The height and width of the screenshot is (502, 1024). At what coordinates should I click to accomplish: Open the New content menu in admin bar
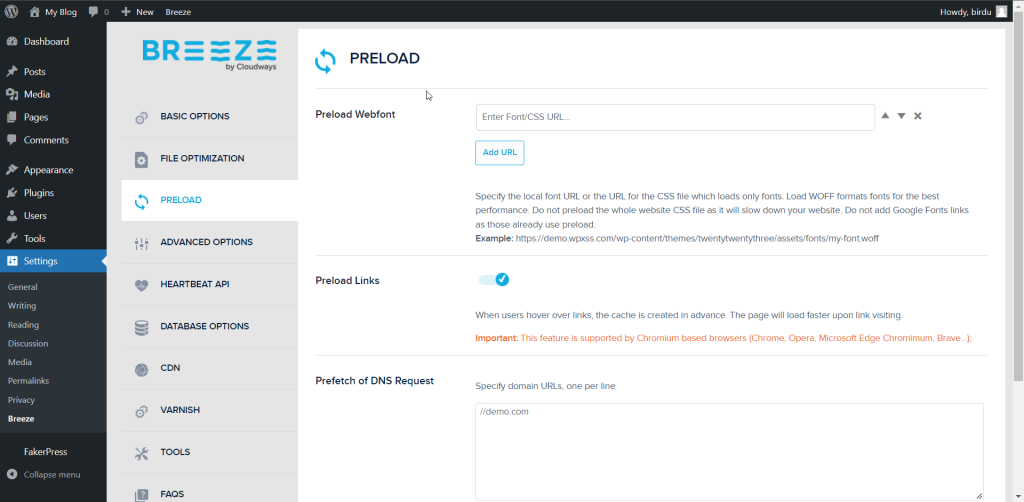click(138, 12)
